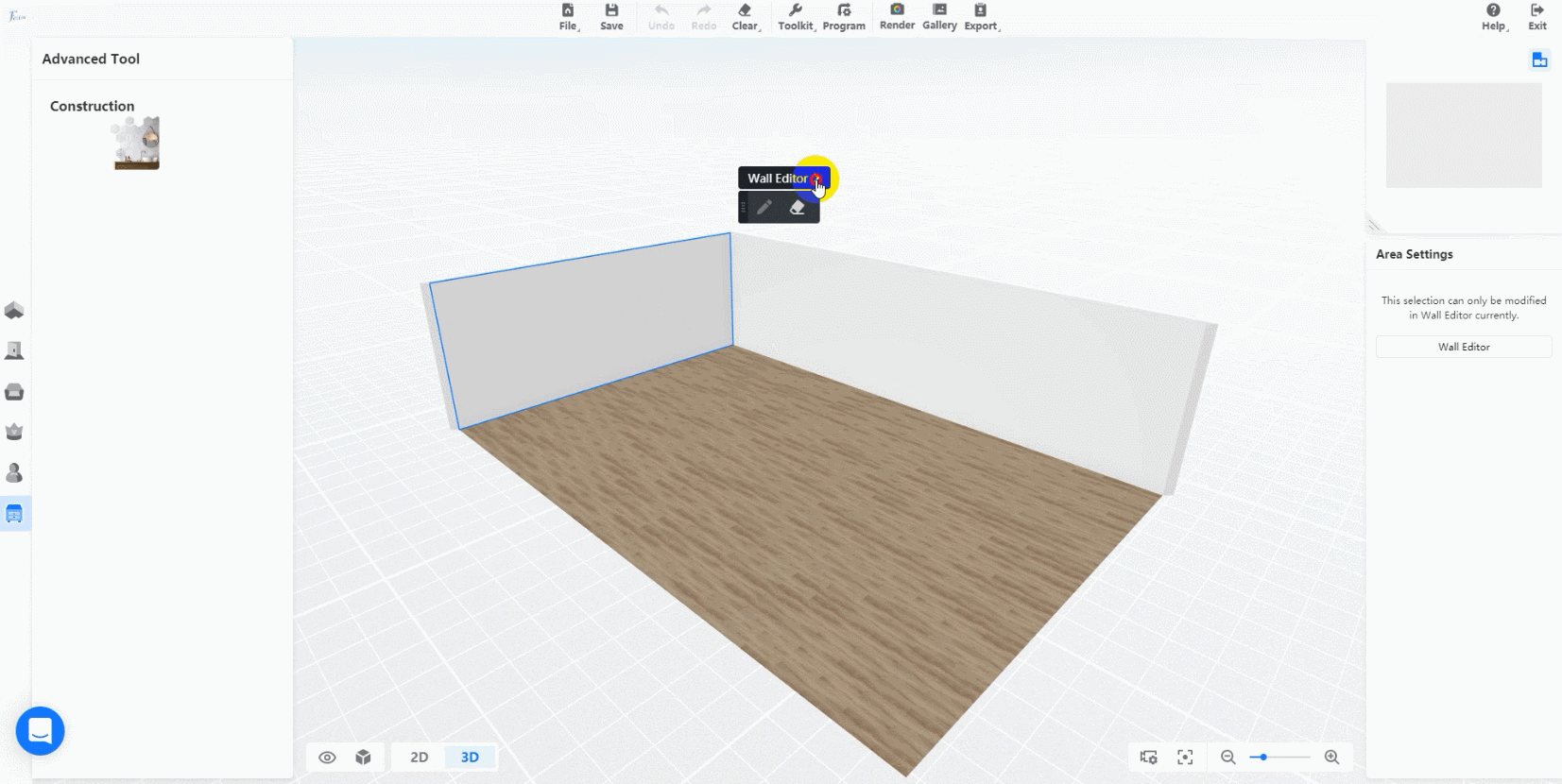Viewport: 1562px width, 784px height.
Task: Click the Undo arrow in the toolbar
Action: (x=661, y=17)
